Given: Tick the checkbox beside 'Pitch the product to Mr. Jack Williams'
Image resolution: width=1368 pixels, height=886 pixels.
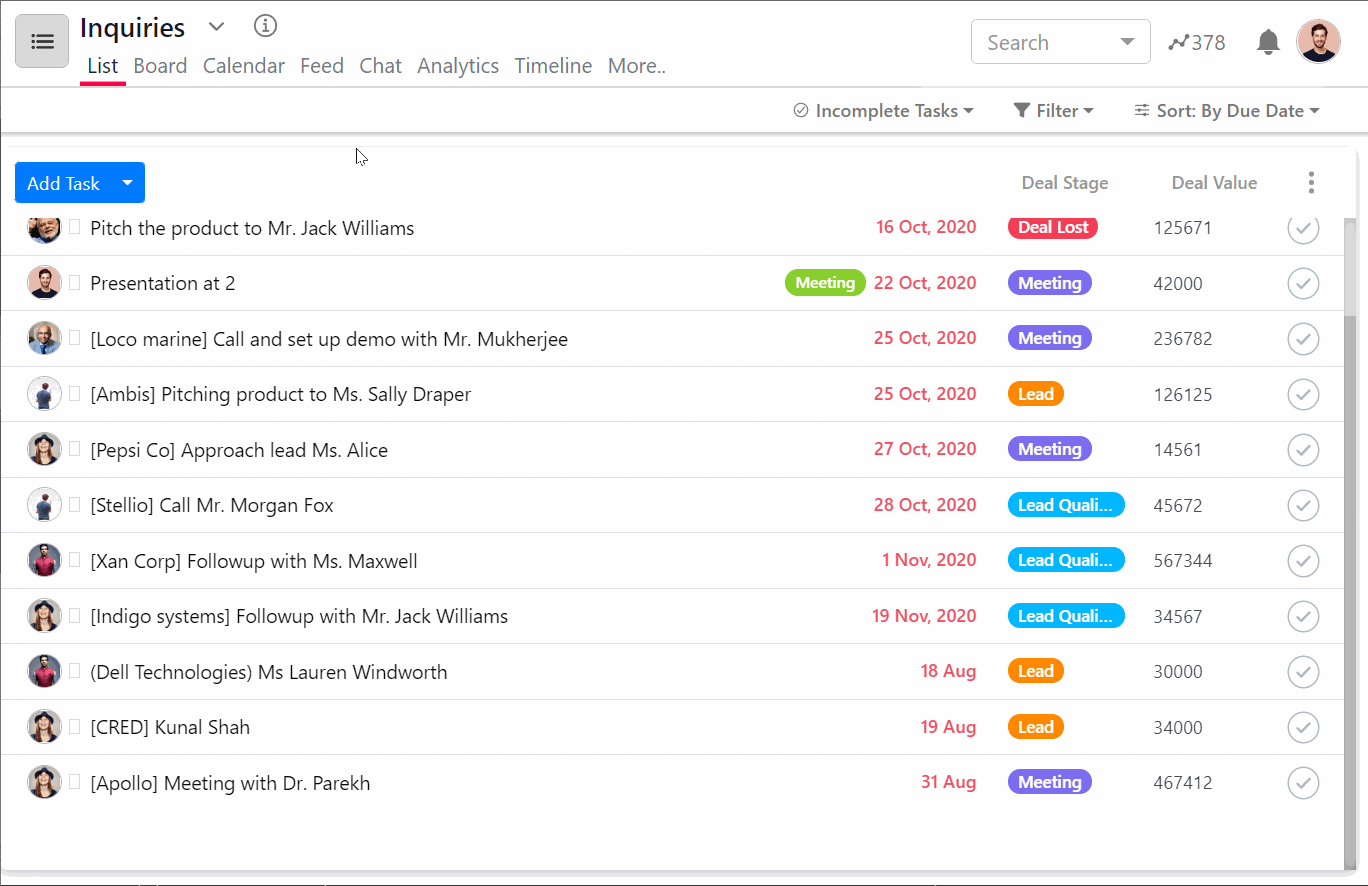Looking at the screenshot, I should pyautogui.click(x=74, y=227).
